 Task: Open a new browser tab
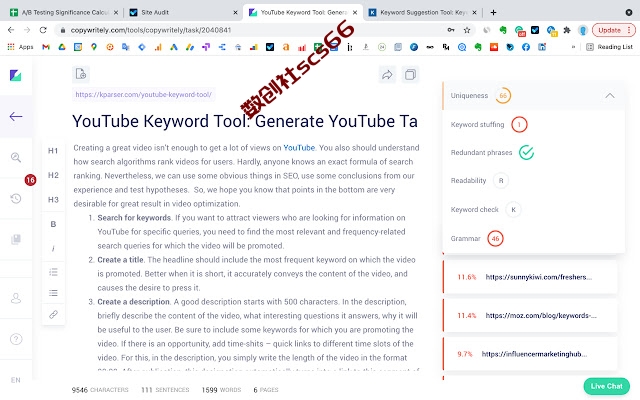(x=493, y=13)
